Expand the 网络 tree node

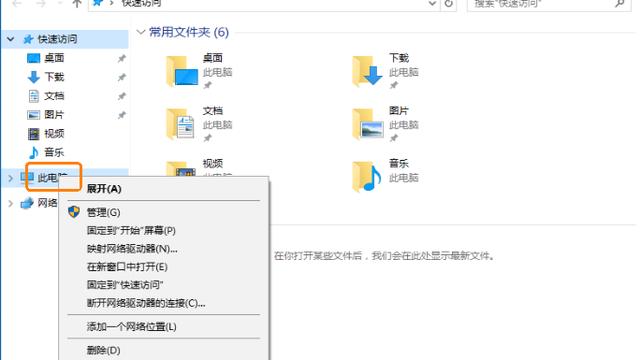point(11,203)
